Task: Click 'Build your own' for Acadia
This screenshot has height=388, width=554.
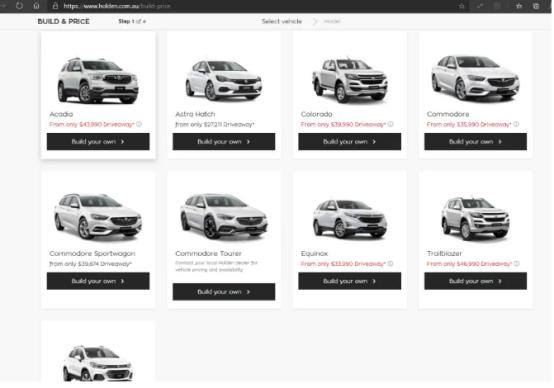Action: (x=98, y=142)
